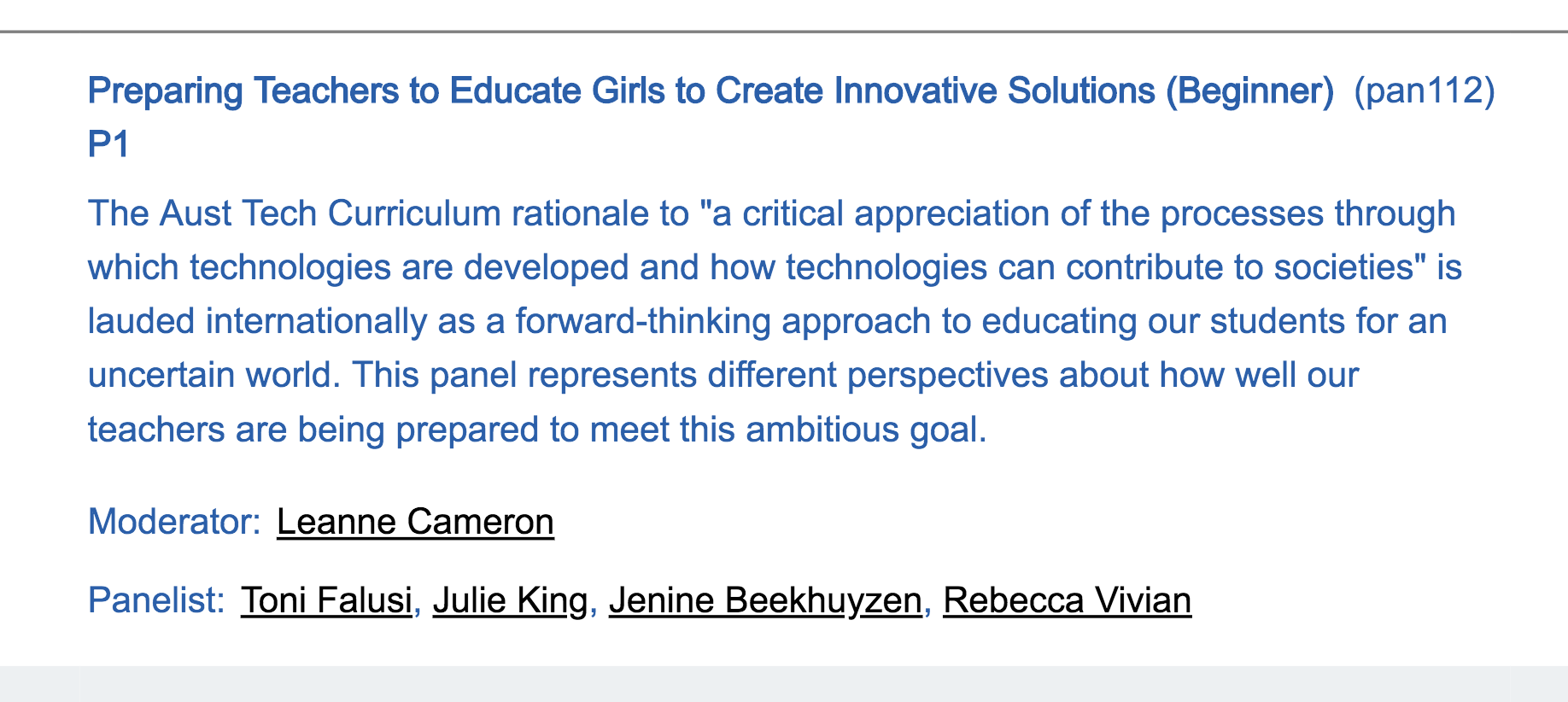This screenshot has width=1568, height=702.
Task: Open panelist Jenine Beekhuyzen's profile
Action: click(765, 600)
